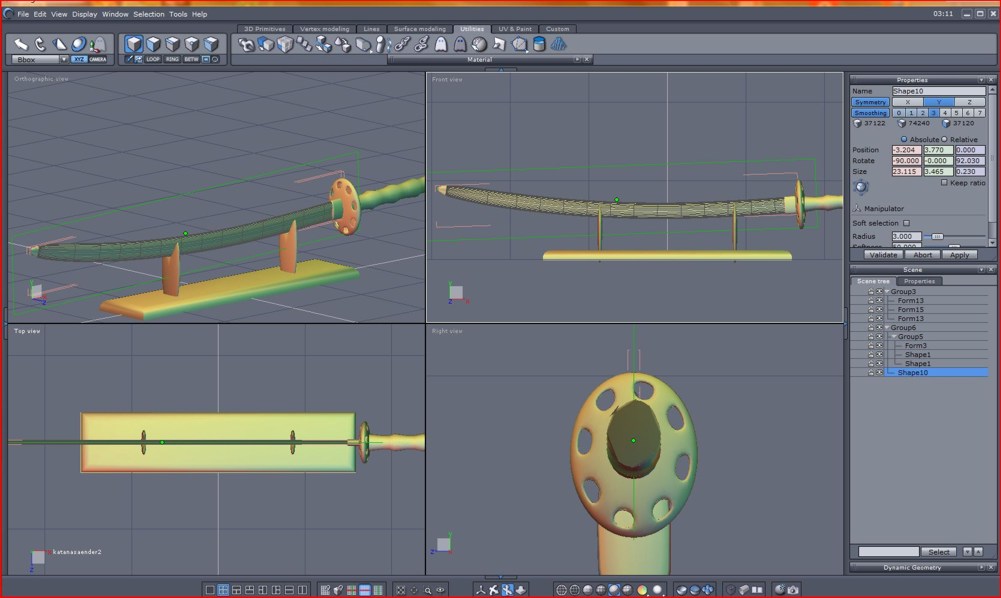Select the Relative radio option
Viewport: 1001px width, 598px height.
[x=944, y=139]
